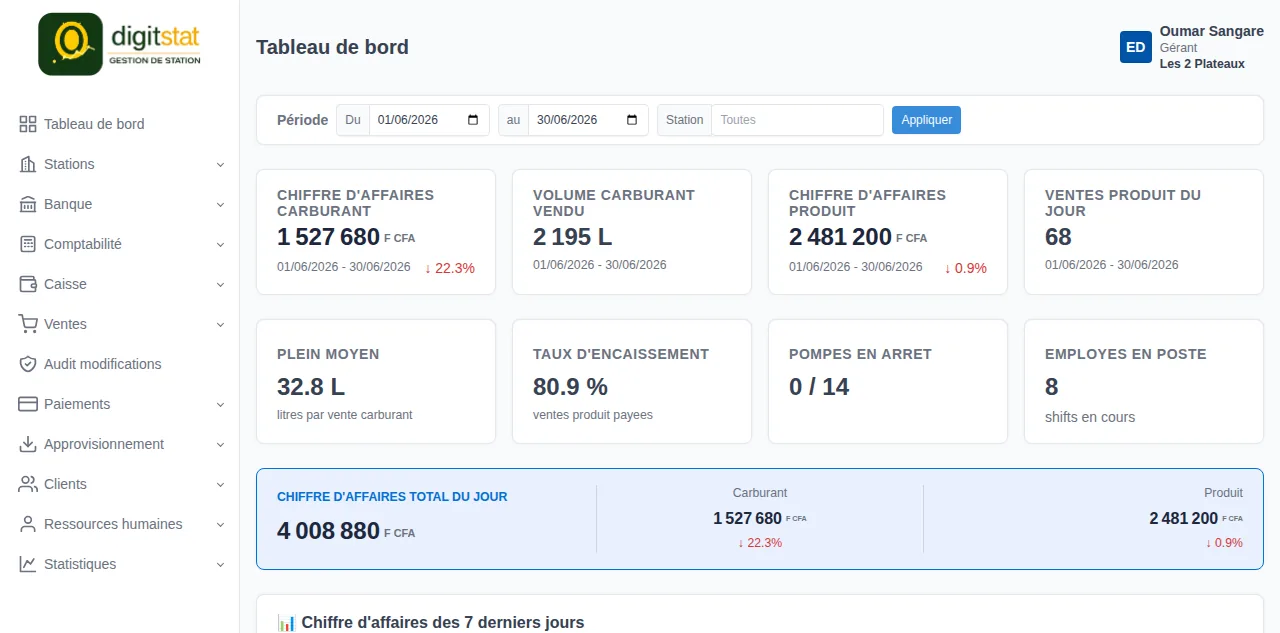This screenshot has width=1280, height=633.
Task: Click the Ventes produit du jour card
Action: [x=1144, y=232]
